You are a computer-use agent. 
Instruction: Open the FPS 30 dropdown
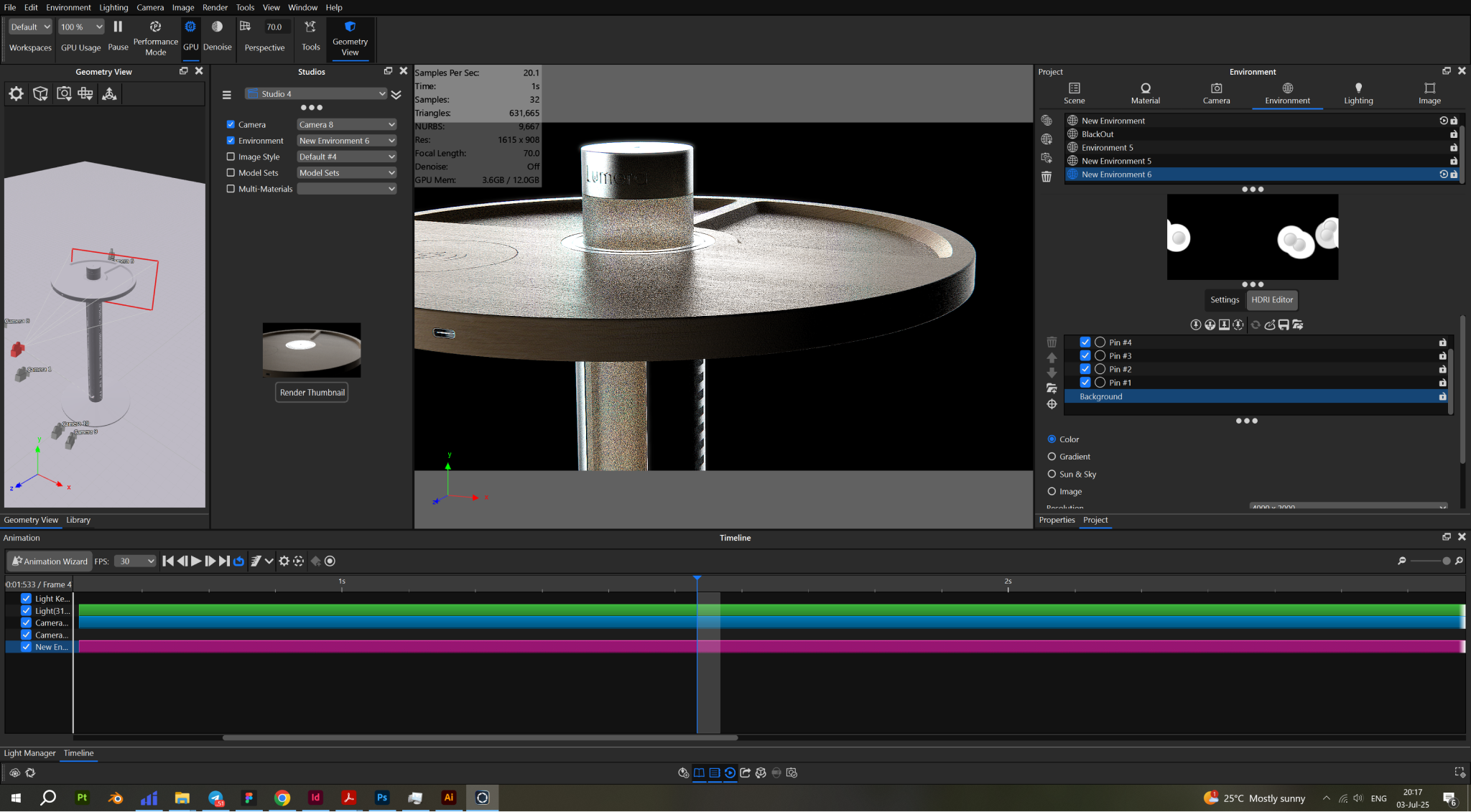coord(136,561)
